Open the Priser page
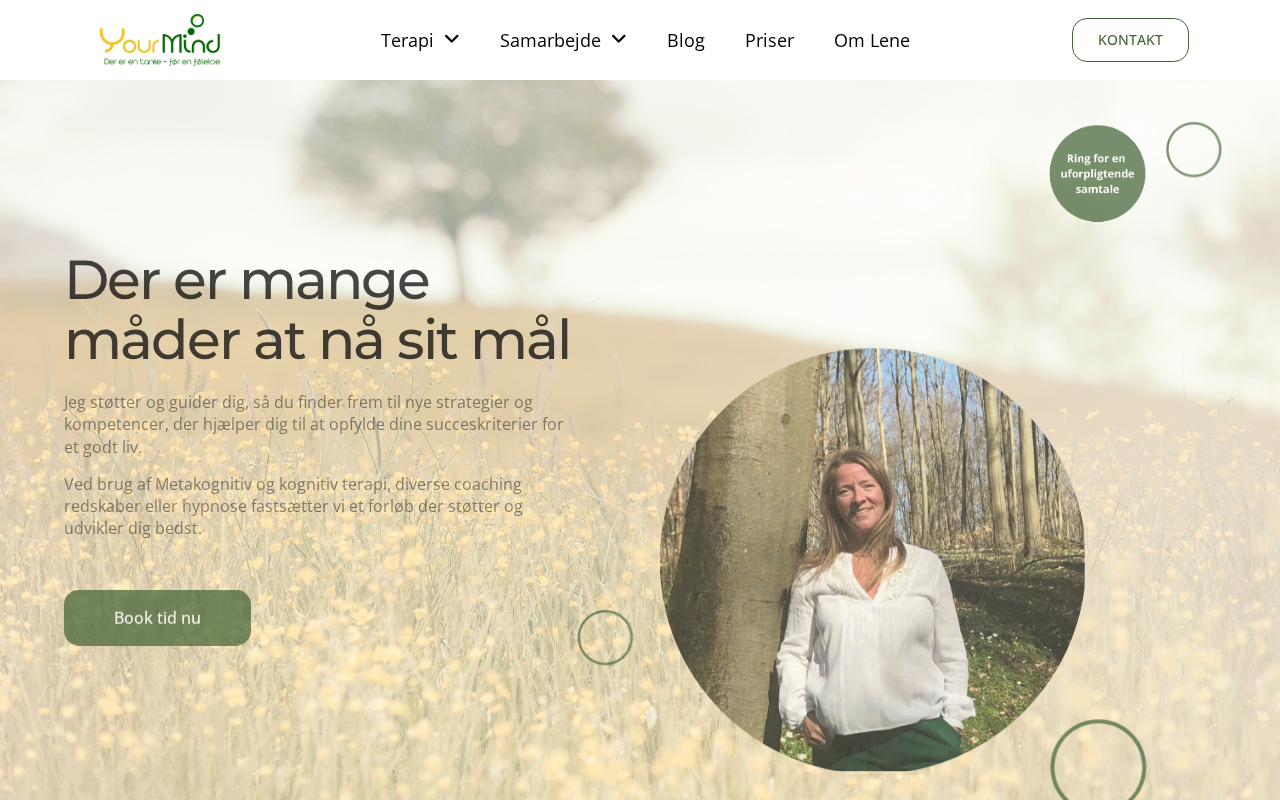The width and height of the screenshot is (1280, 800). [769, 40]
